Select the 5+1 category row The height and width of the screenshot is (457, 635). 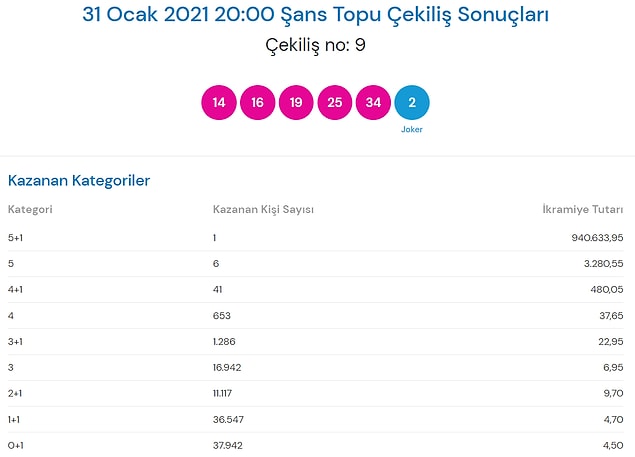pyautogui.click(x=315, y=238)
